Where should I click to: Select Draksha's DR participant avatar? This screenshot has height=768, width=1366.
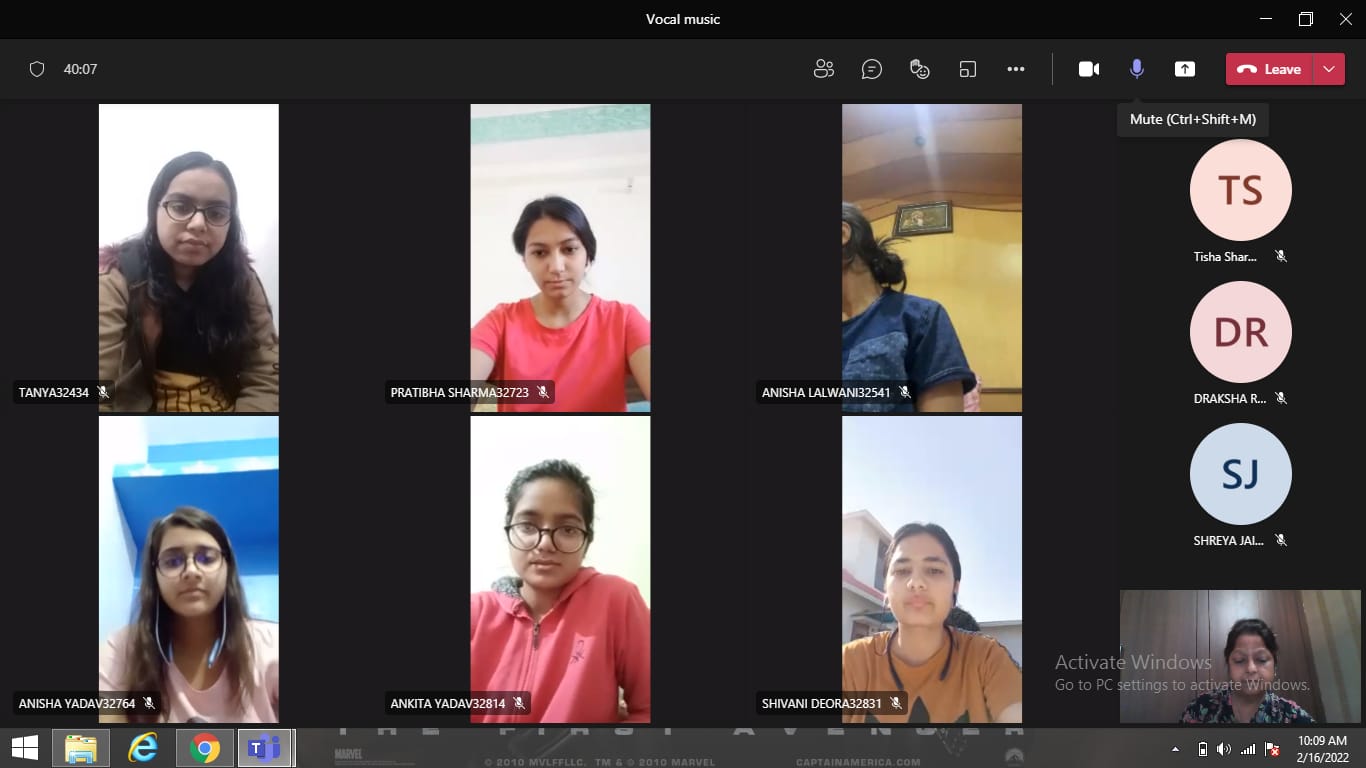(x=1240, y=332)
